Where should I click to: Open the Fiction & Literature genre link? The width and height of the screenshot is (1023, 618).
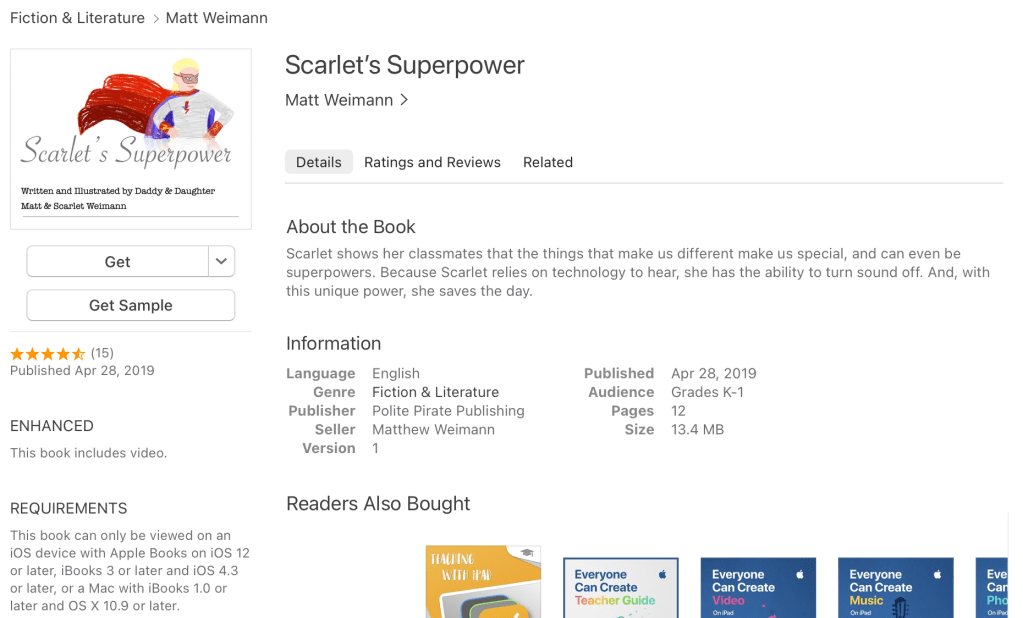435,392
